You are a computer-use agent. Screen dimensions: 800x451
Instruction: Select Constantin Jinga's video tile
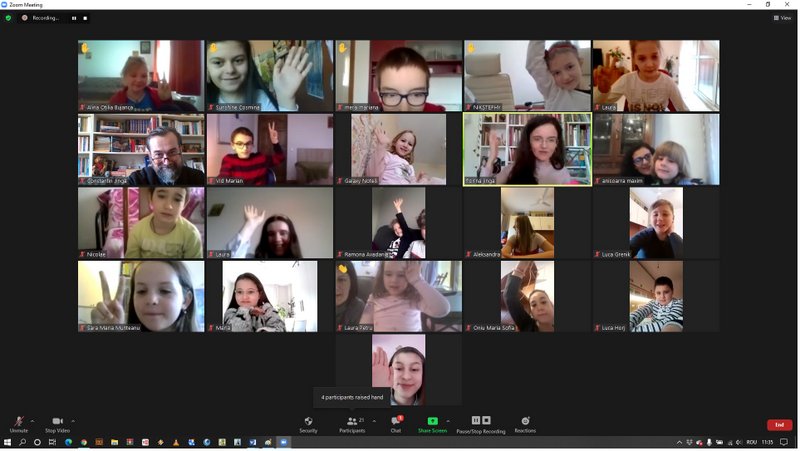[141, 149]
